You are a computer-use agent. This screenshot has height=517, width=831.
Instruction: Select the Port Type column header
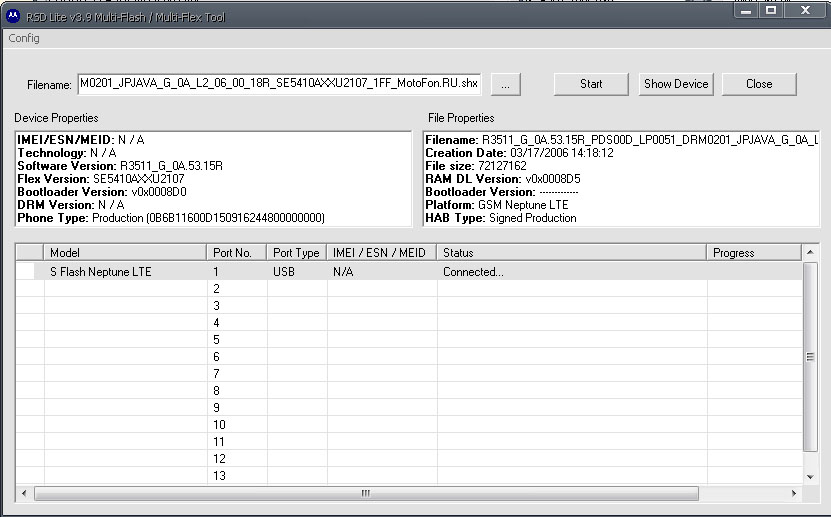point(297,253)
